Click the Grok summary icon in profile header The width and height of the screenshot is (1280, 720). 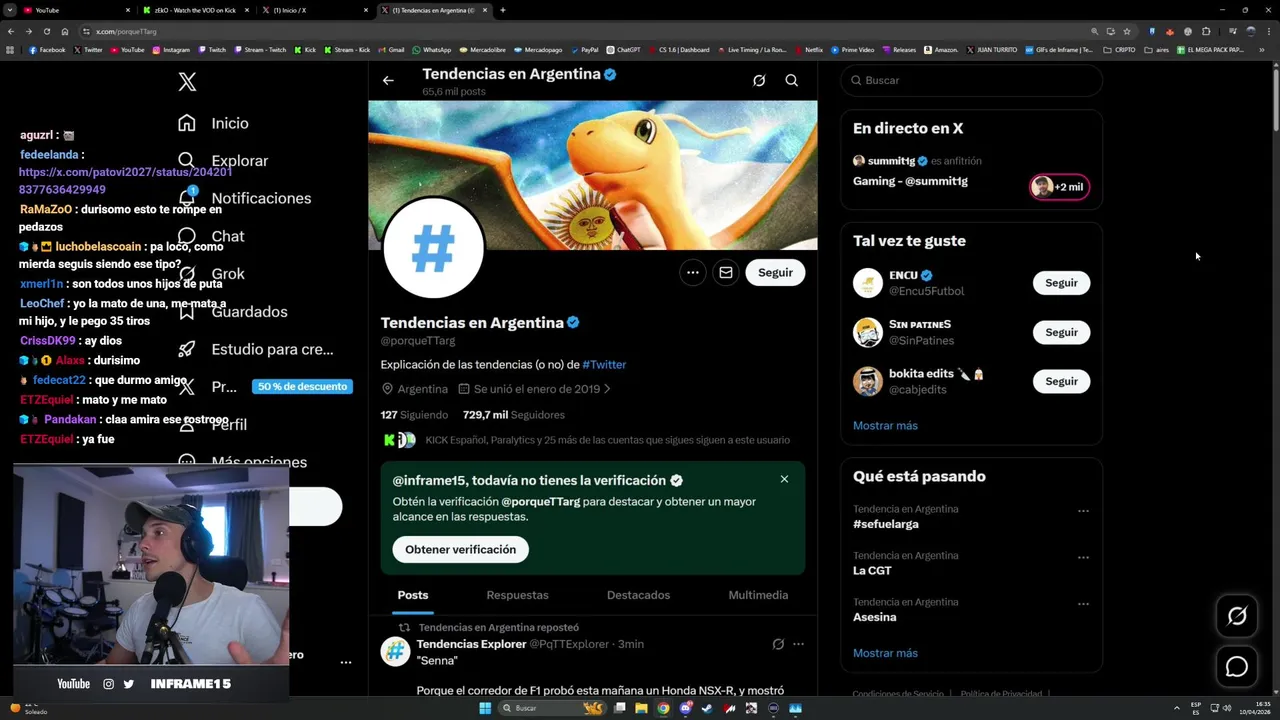pyautogui.click(x=759, y=80)
